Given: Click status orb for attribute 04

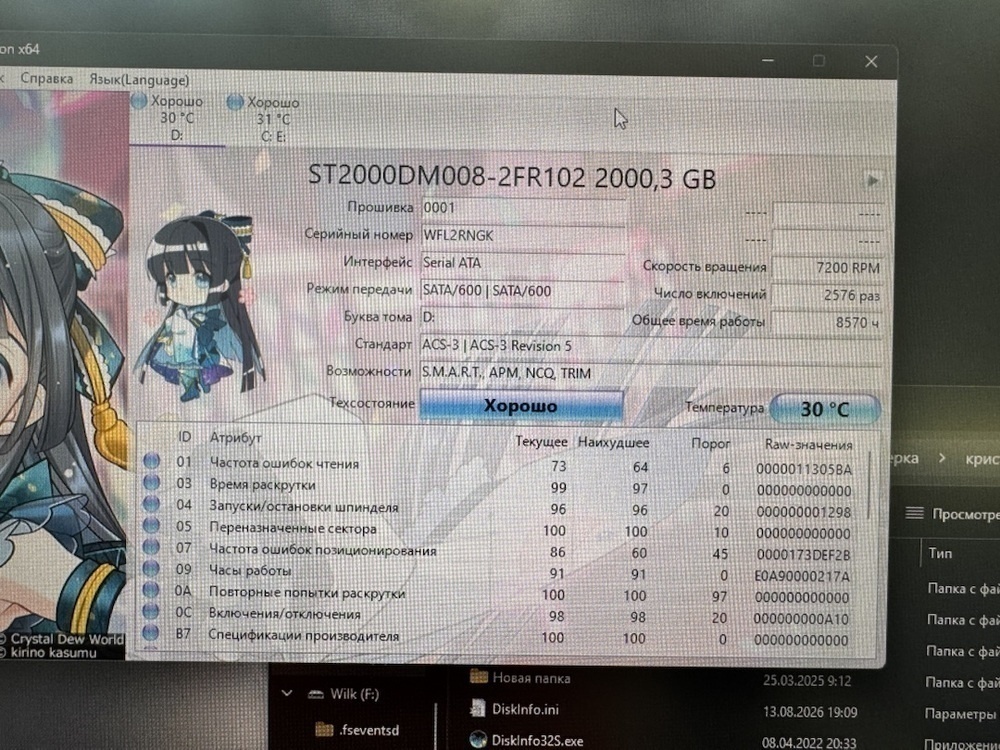Looking at the screenshot, I should point(152,504).
